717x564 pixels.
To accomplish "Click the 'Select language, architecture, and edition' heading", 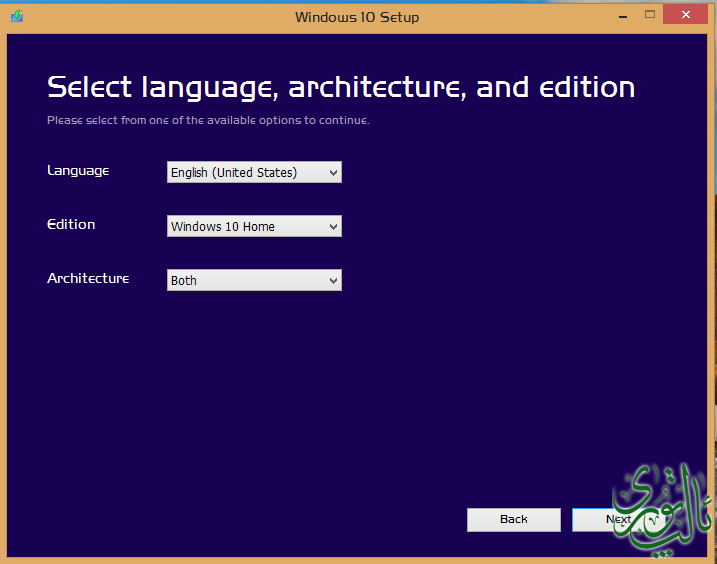I will 341,87.
